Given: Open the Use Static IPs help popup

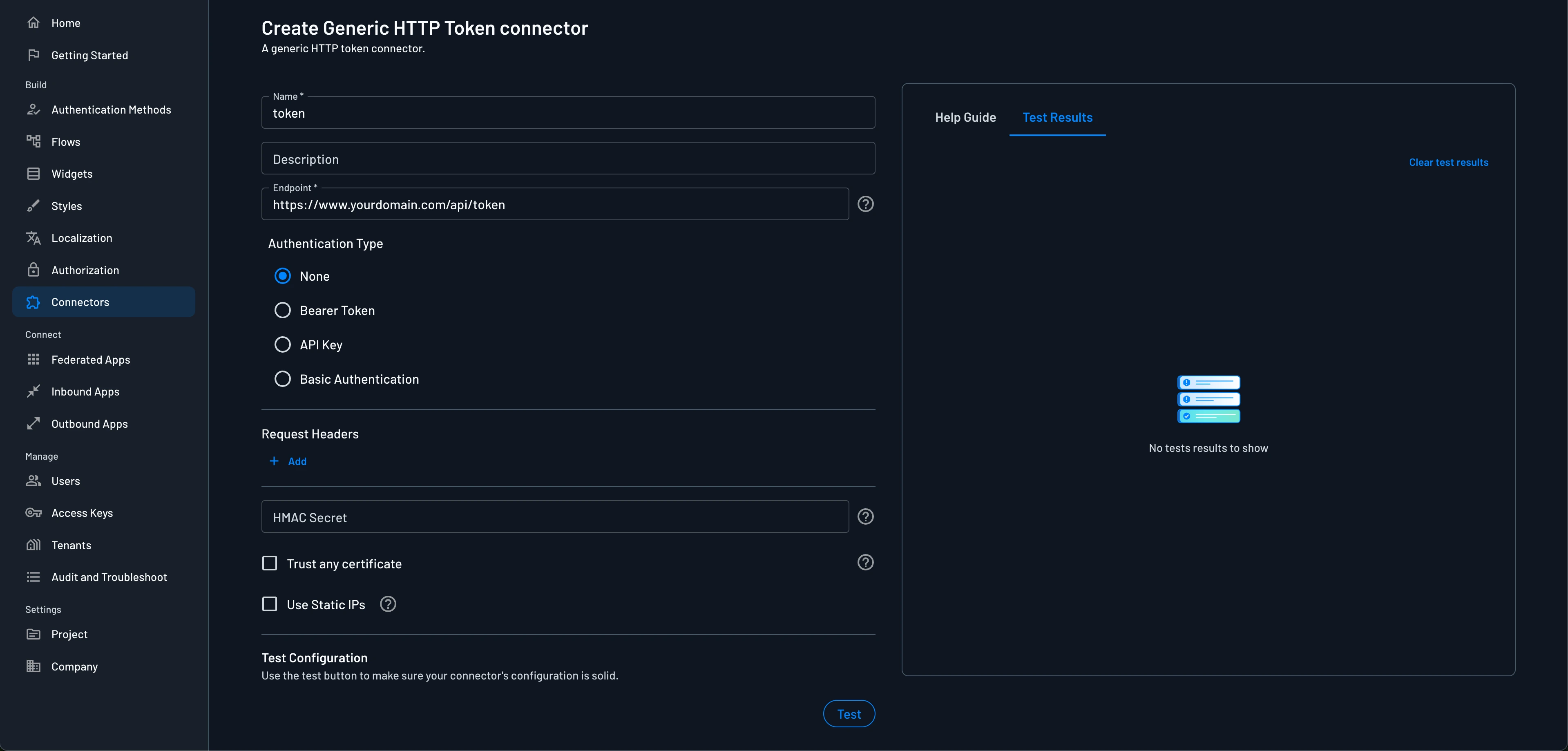Looking at the screenshot, I should tap(388, 604).
